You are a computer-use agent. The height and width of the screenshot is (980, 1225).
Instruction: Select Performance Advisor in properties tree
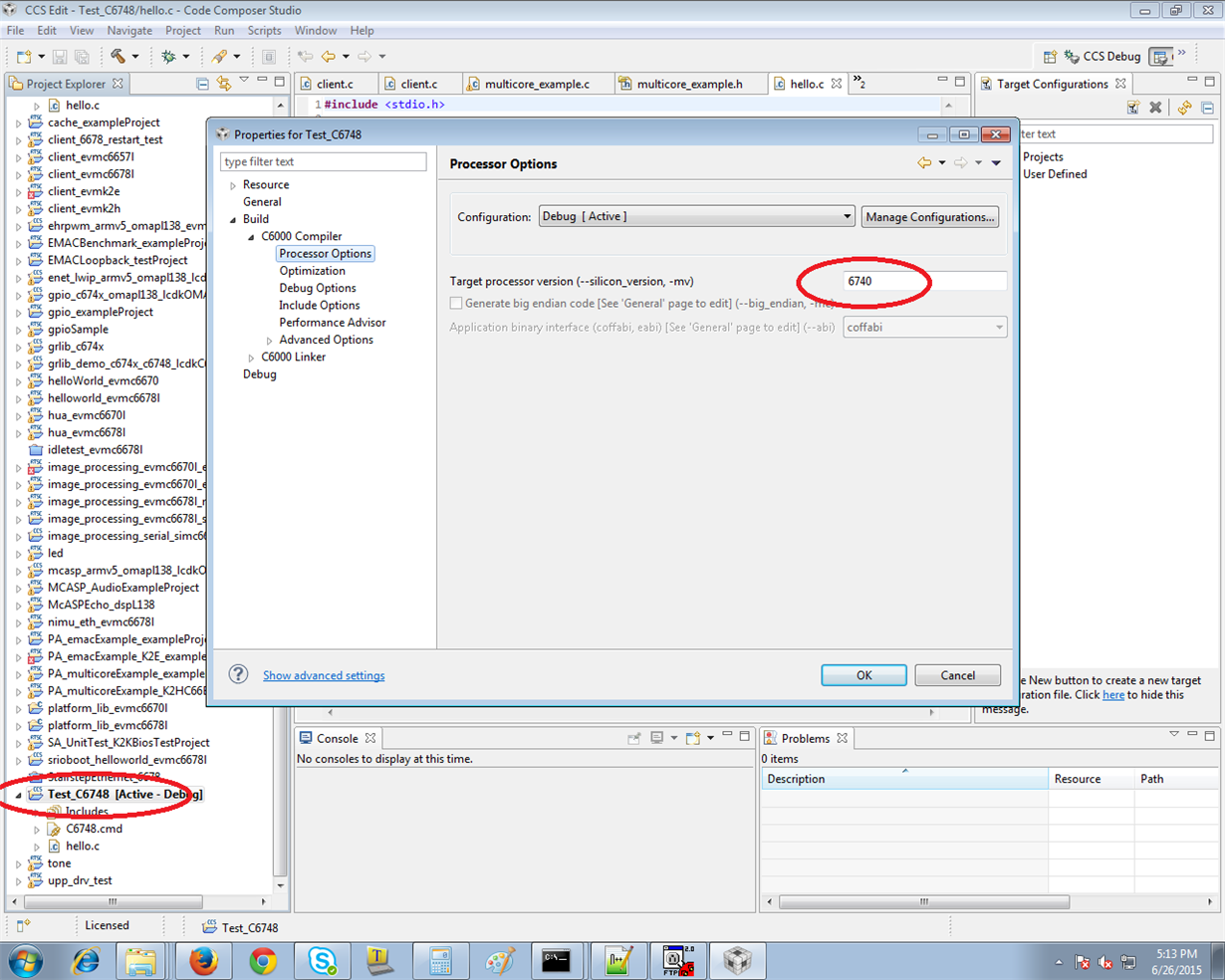coord(332,323)
